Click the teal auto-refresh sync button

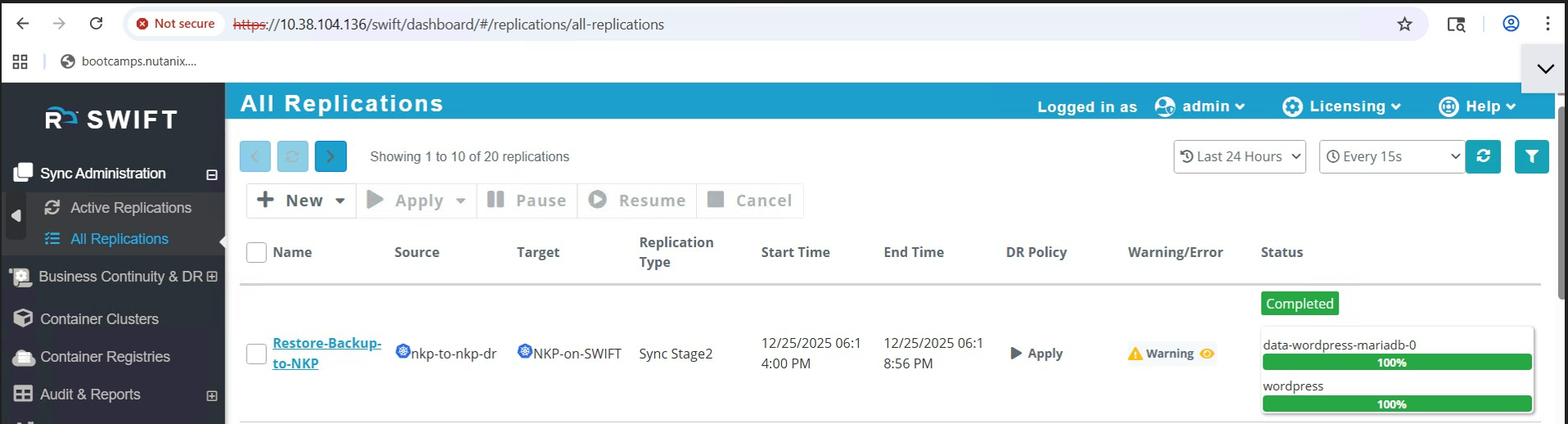[1483, 156]
